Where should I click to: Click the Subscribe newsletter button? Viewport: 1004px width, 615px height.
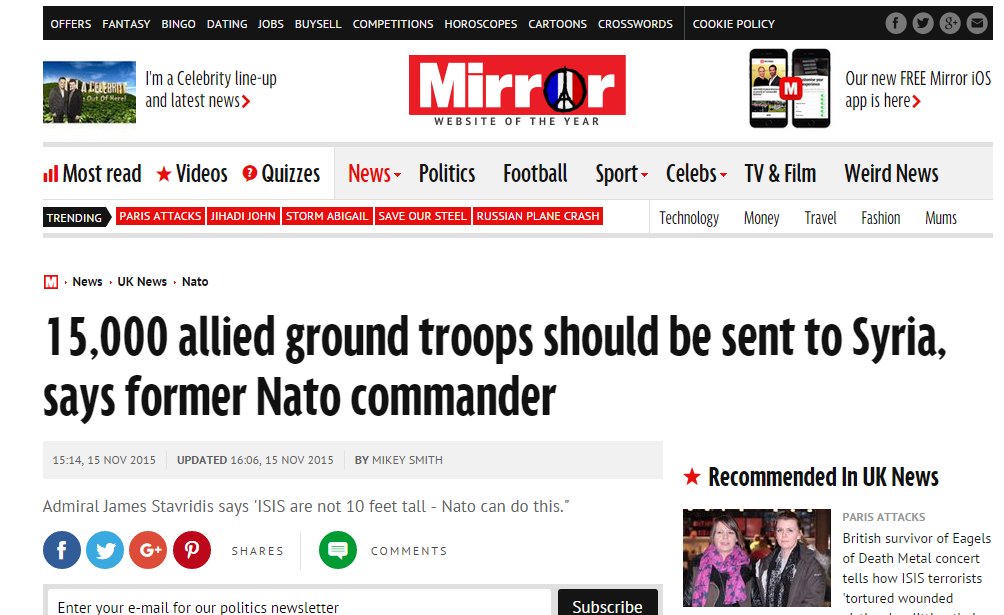[x=608, y=603]
